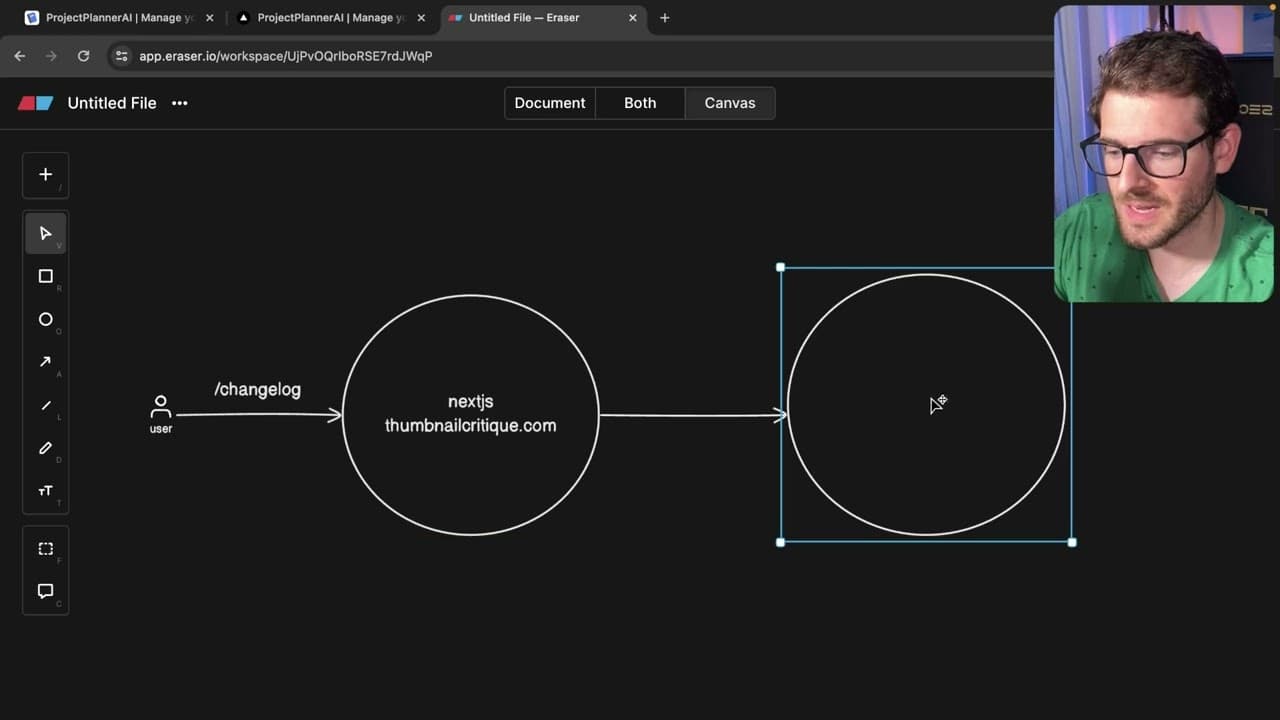Viewport: 1280px width, 720px height.
Task: Go forward in browser history
Action: click(51, 56)
